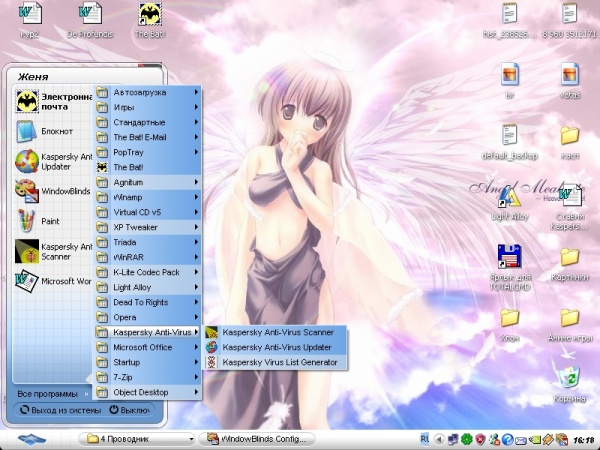Expand the Winamp submenu
Screen dimensions: 600x450
(x=148, y=197)
